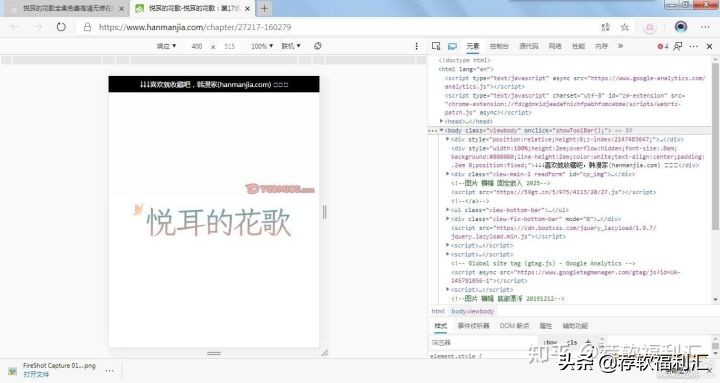The height and width of the screenshot is (383, 720).
Task: Show more DevTools tabs chevron
Action: coord(620,46)
